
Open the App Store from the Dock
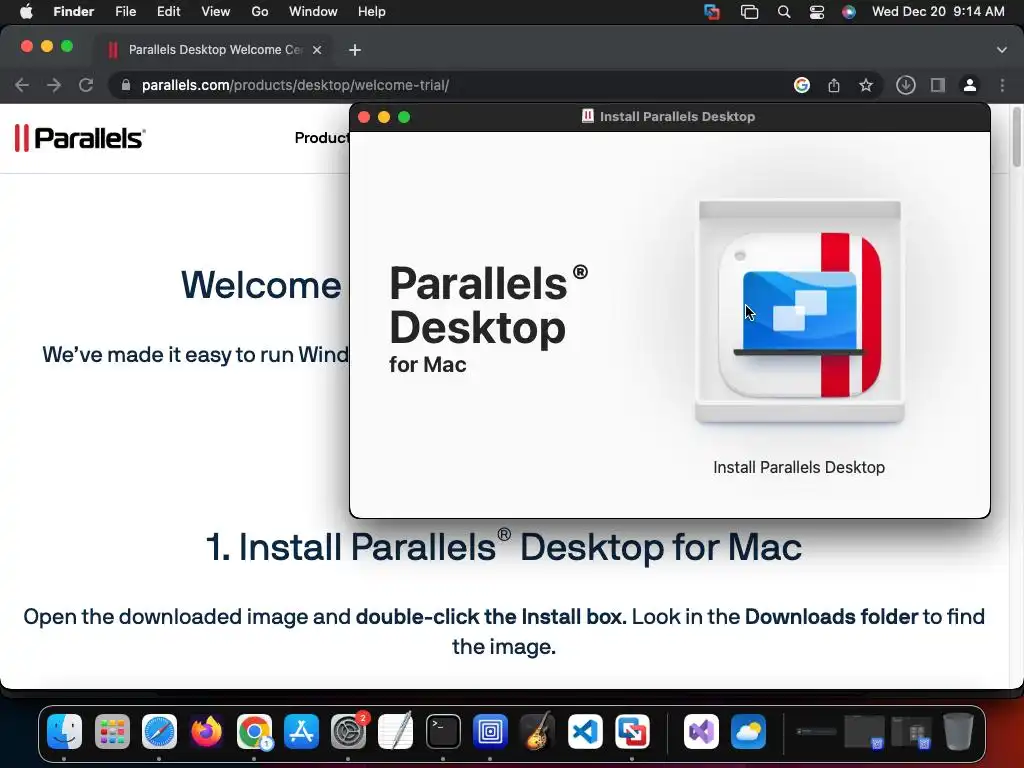click(301, 731)
